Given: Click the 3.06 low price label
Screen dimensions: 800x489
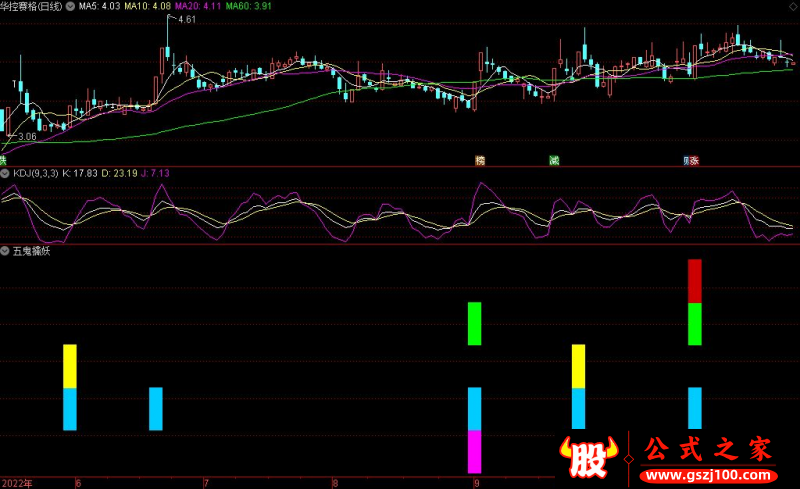Looking at the screenshot, I should (x=27, y=136).
